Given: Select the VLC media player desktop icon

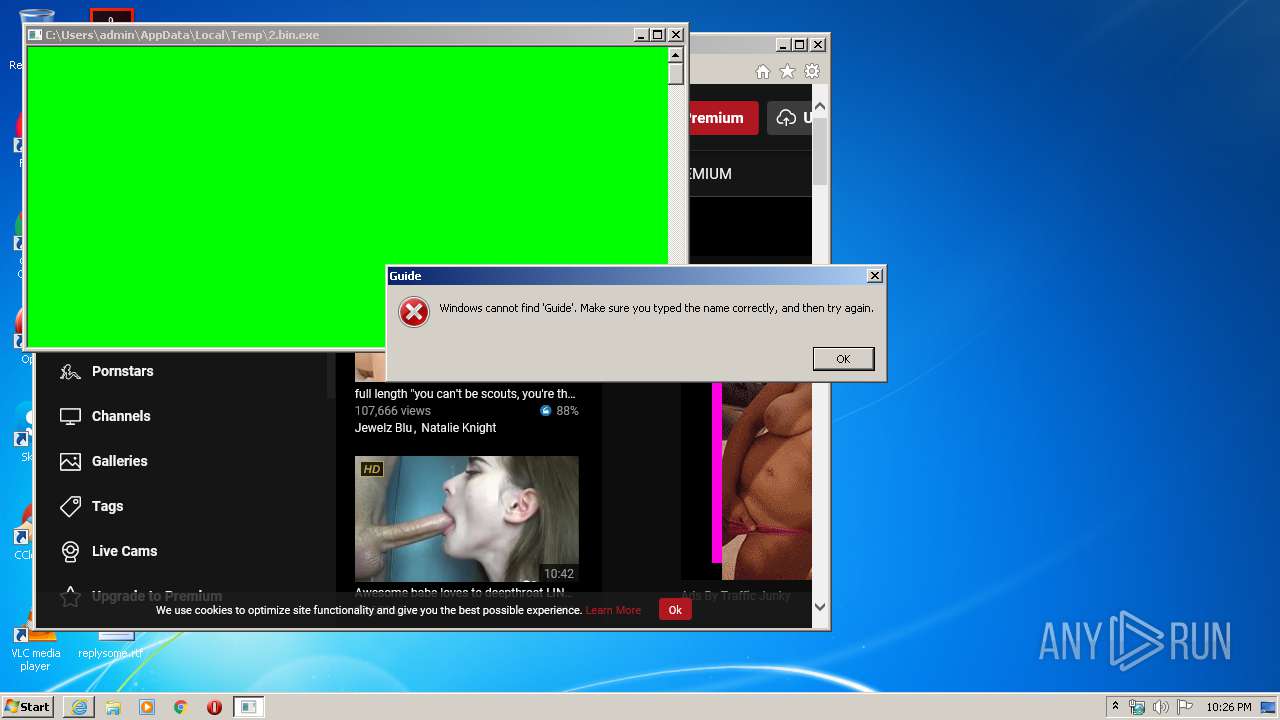Looking at the screenshot, I should coord(35,648).
